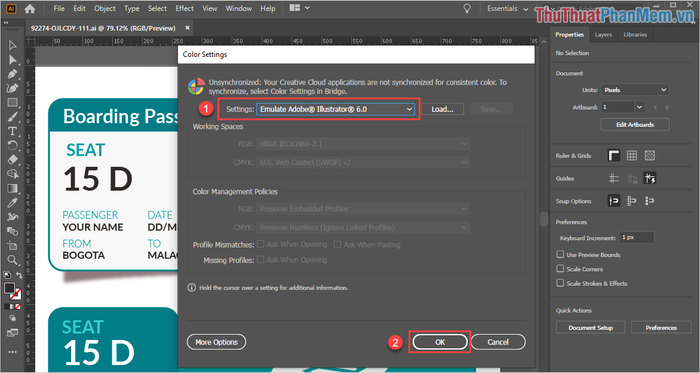700x373 pixels.
Task: Toggle Show Guides icon
Action: pos(614,178)
